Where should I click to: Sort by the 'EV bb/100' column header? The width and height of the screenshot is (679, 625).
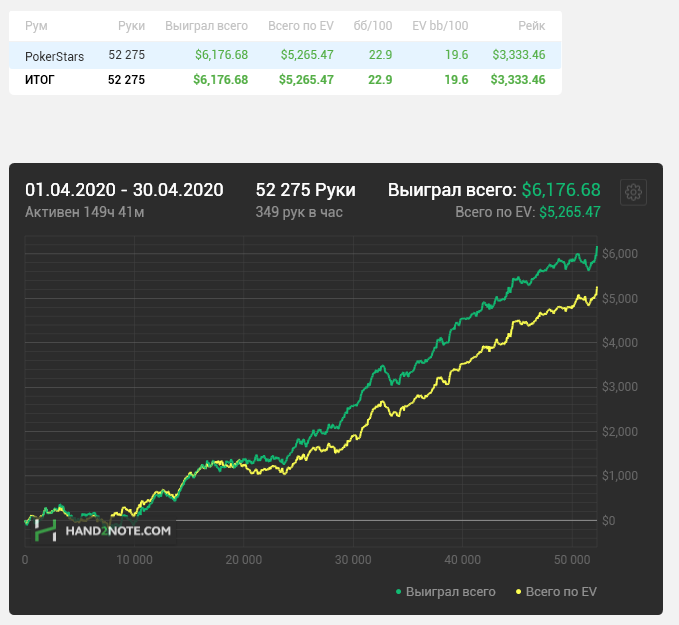440,26
